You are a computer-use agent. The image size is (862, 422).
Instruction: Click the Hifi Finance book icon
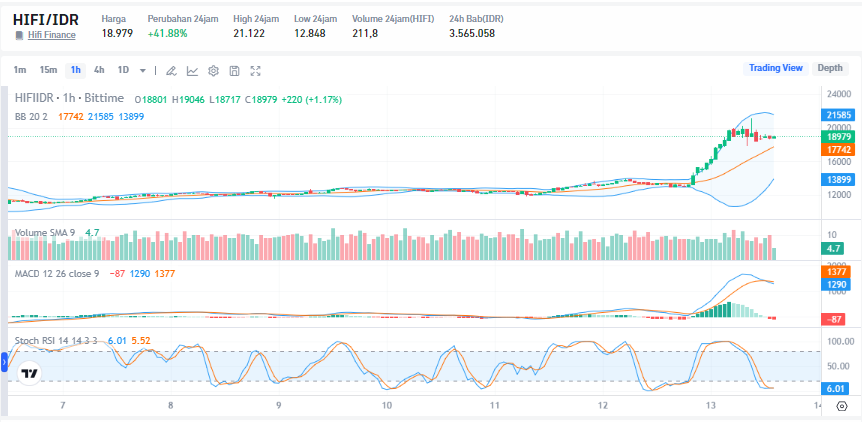[x=18, y=35]
